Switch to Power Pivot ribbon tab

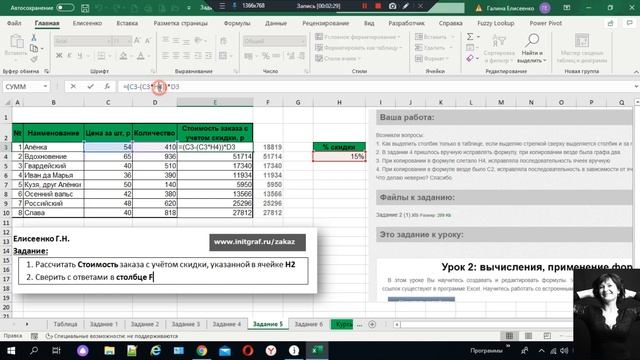(x=546, y=23)
